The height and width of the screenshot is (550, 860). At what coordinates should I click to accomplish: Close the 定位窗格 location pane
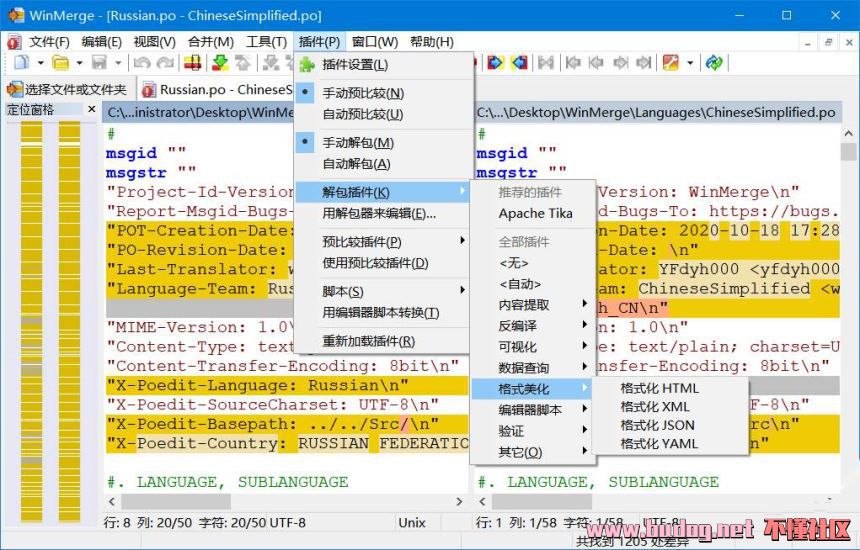pos(92,110)
